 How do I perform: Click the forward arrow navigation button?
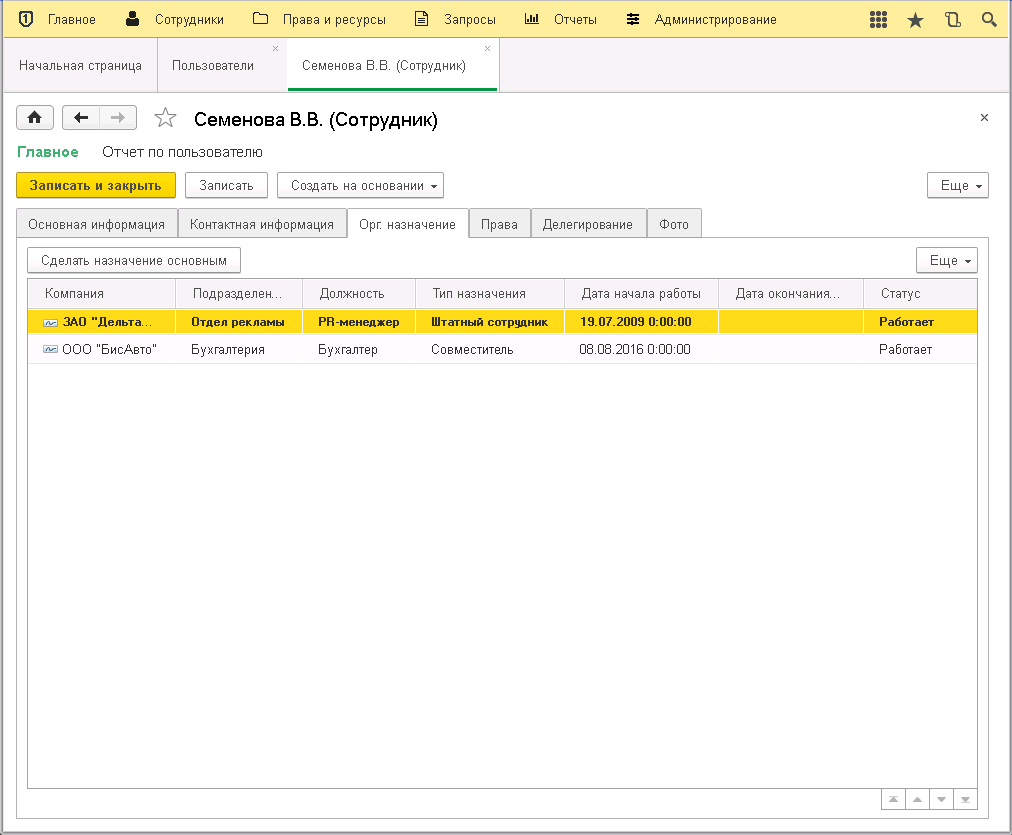click(x=117, y=118)
